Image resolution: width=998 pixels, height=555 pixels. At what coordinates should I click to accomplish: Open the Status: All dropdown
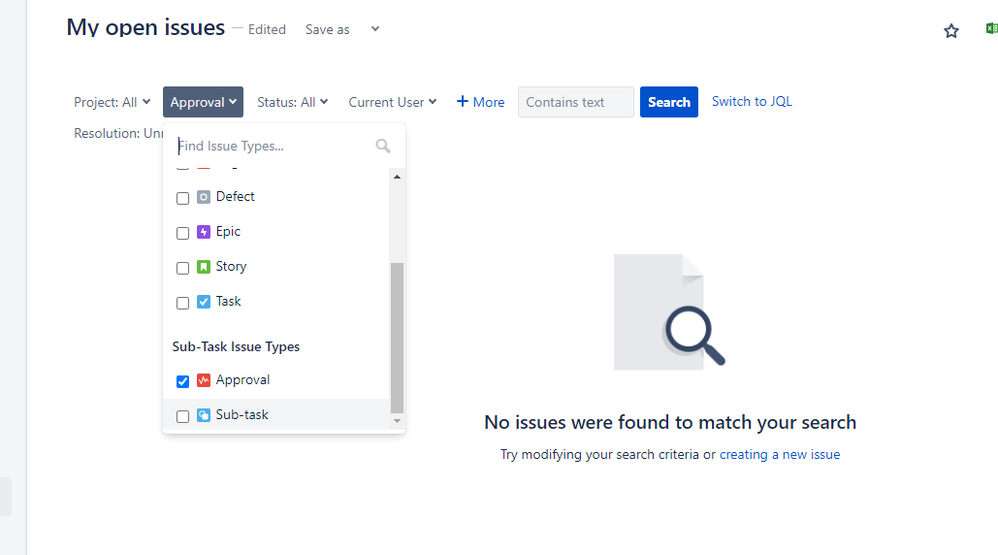(x=292, y=102)
